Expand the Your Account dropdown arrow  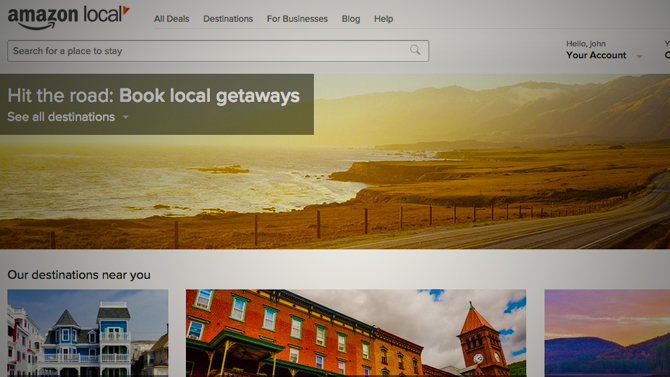[x=639, y=56]
